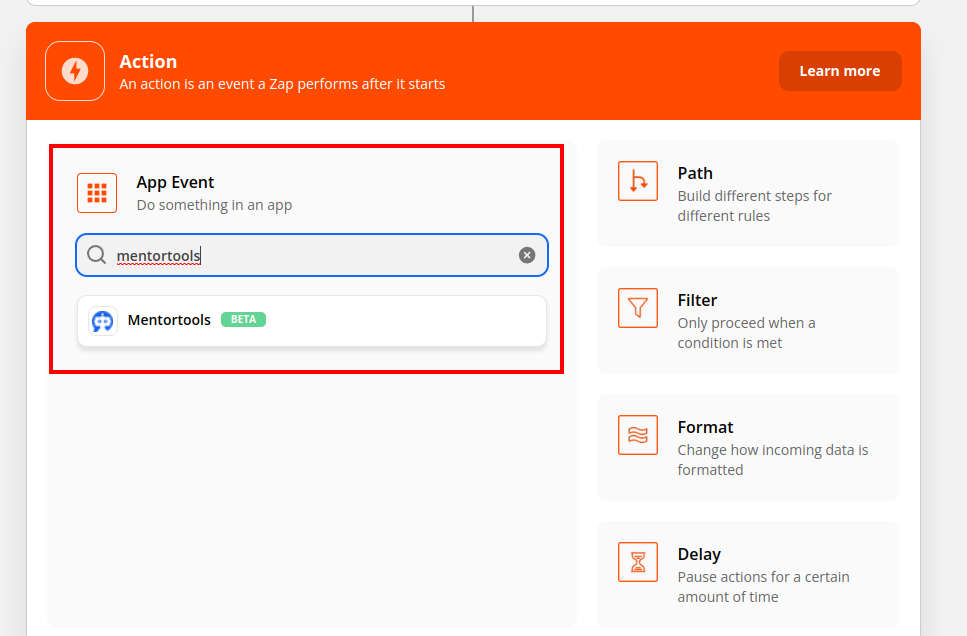Image resolution: width=967 pixels, height=636 pixels.
Task: Click the Format waves icon
Action: coord(638,435)
